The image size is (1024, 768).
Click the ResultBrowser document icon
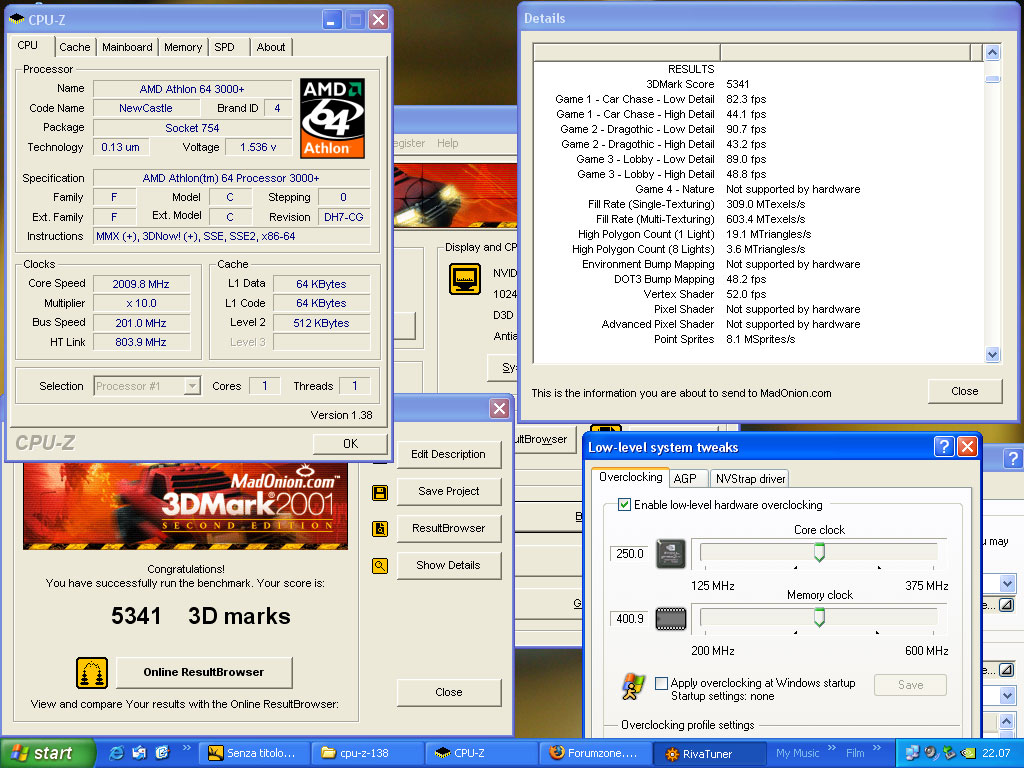(x=380, y=529)
